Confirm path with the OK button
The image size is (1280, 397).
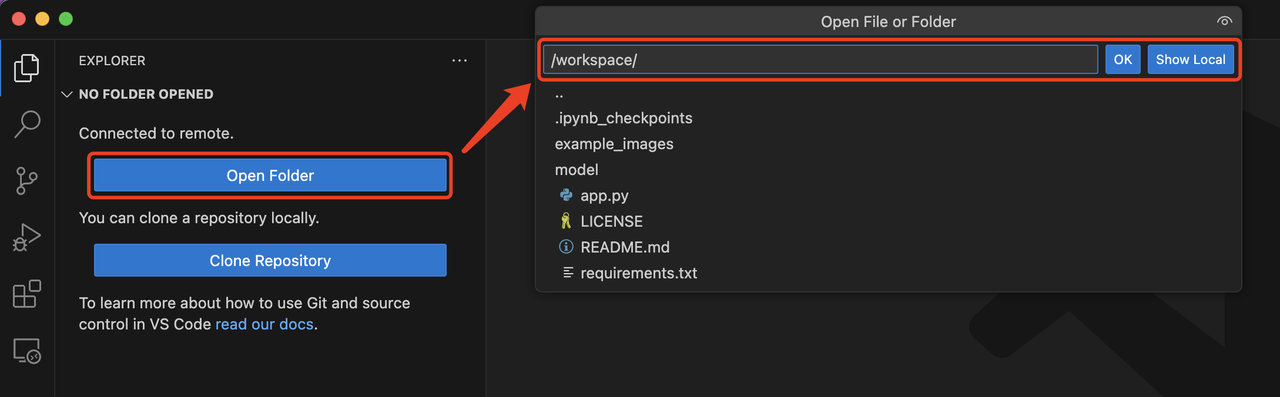[1123, 60]
